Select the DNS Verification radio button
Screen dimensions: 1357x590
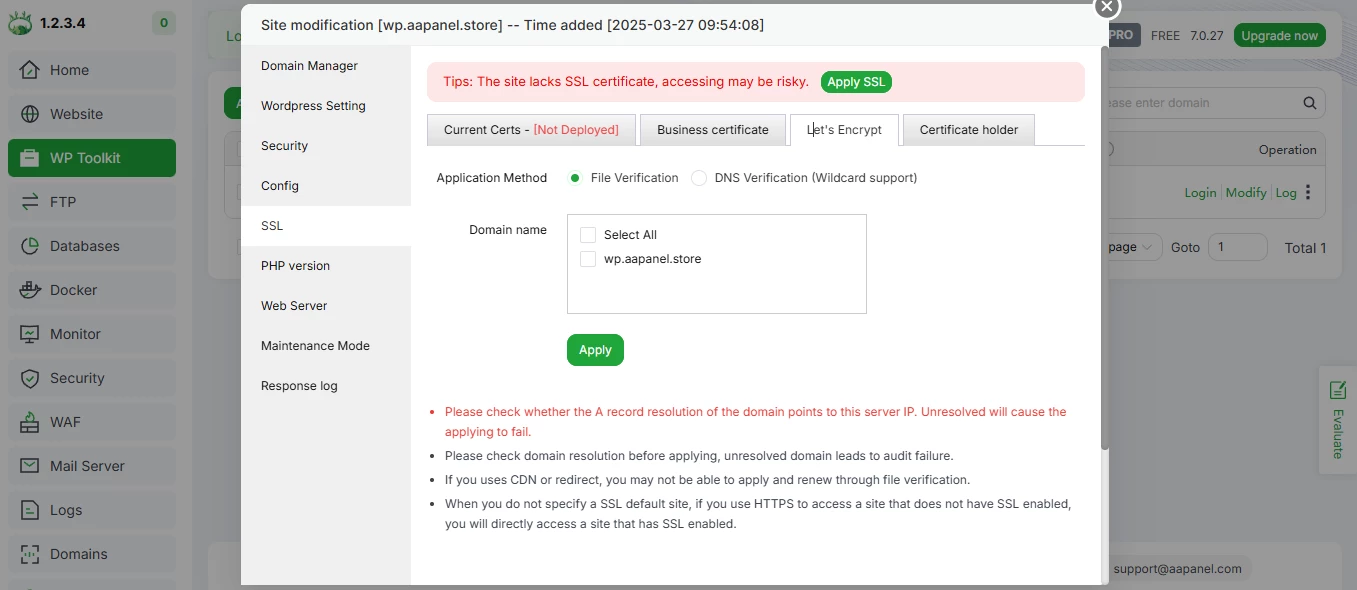(698, 177)
